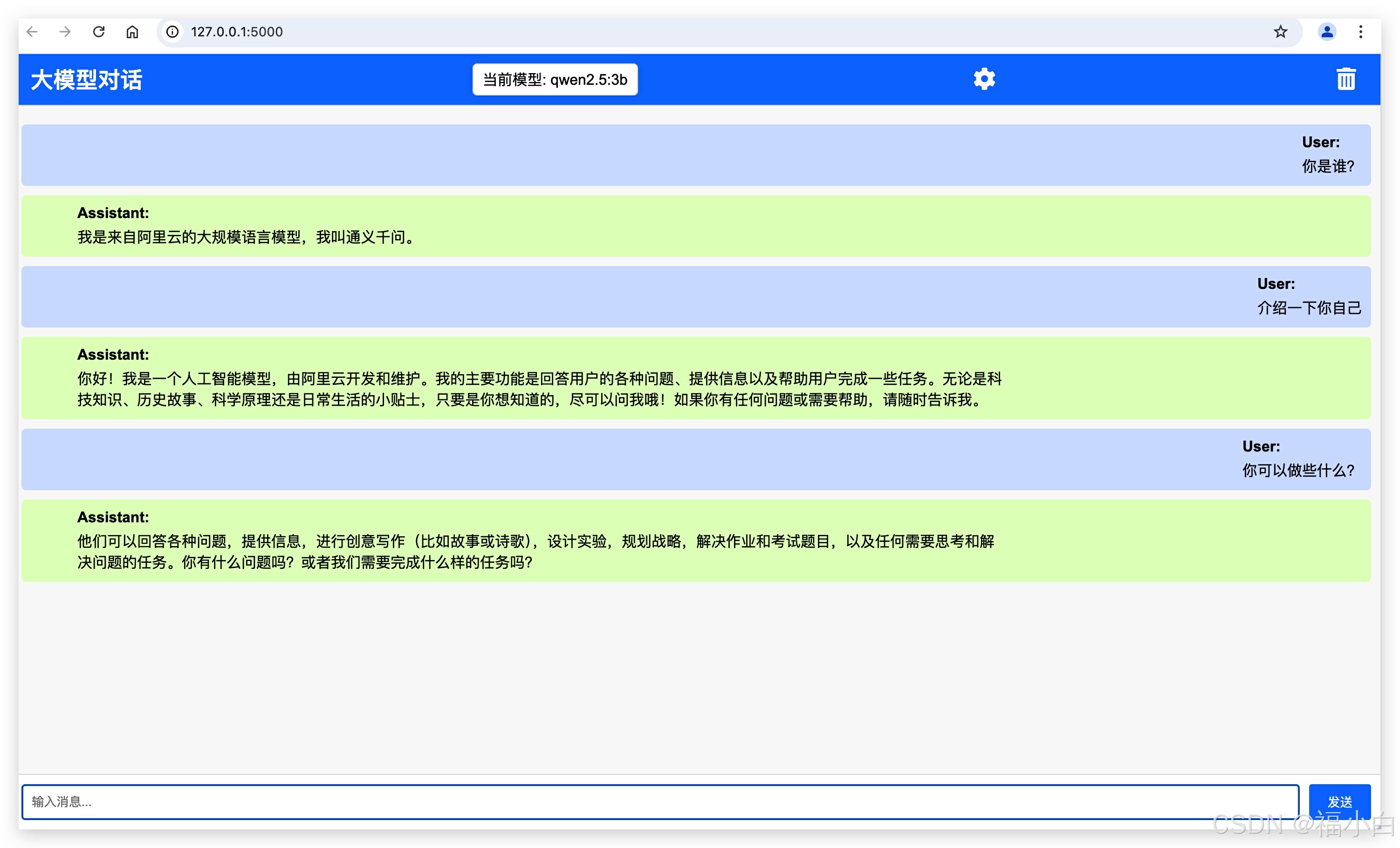Click the browser back arrow
This screenshot has width=1400, height=848.
32,32
